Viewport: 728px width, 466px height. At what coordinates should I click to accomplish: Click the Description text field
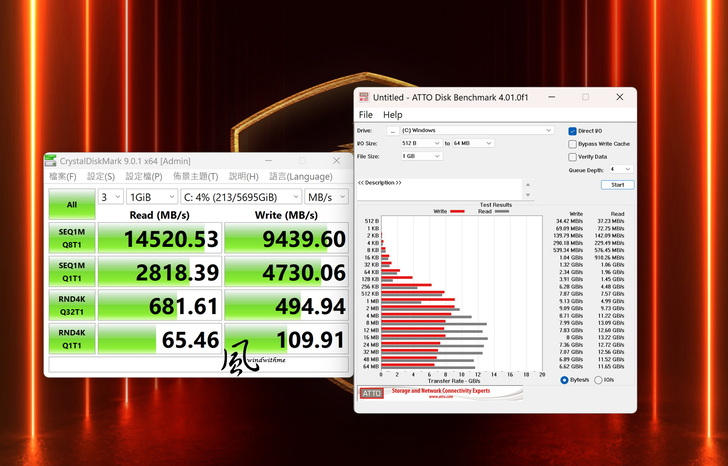pyautogui.click(x=440, y=190)
